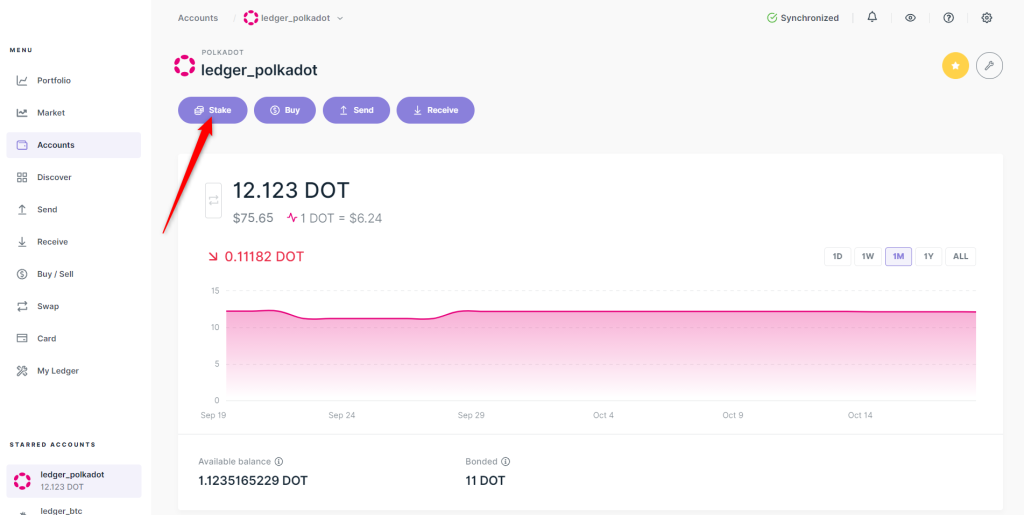1024x515 pixels.
Task: Open starred account ledger_polkadot in sidebar
Action: [x=72, y=480]
